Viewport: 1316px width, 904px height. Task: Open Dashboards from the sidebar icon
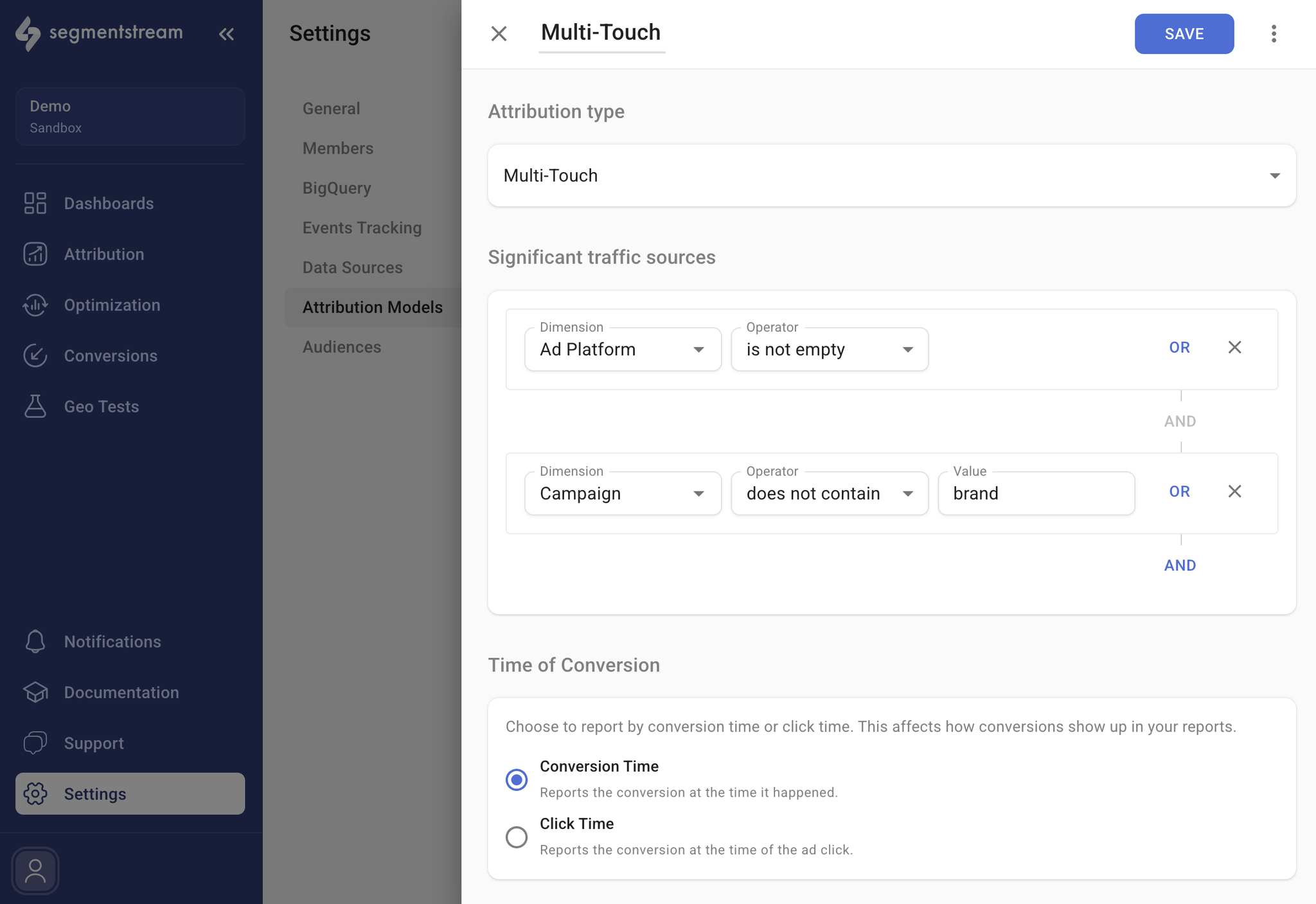pos(35,203)
